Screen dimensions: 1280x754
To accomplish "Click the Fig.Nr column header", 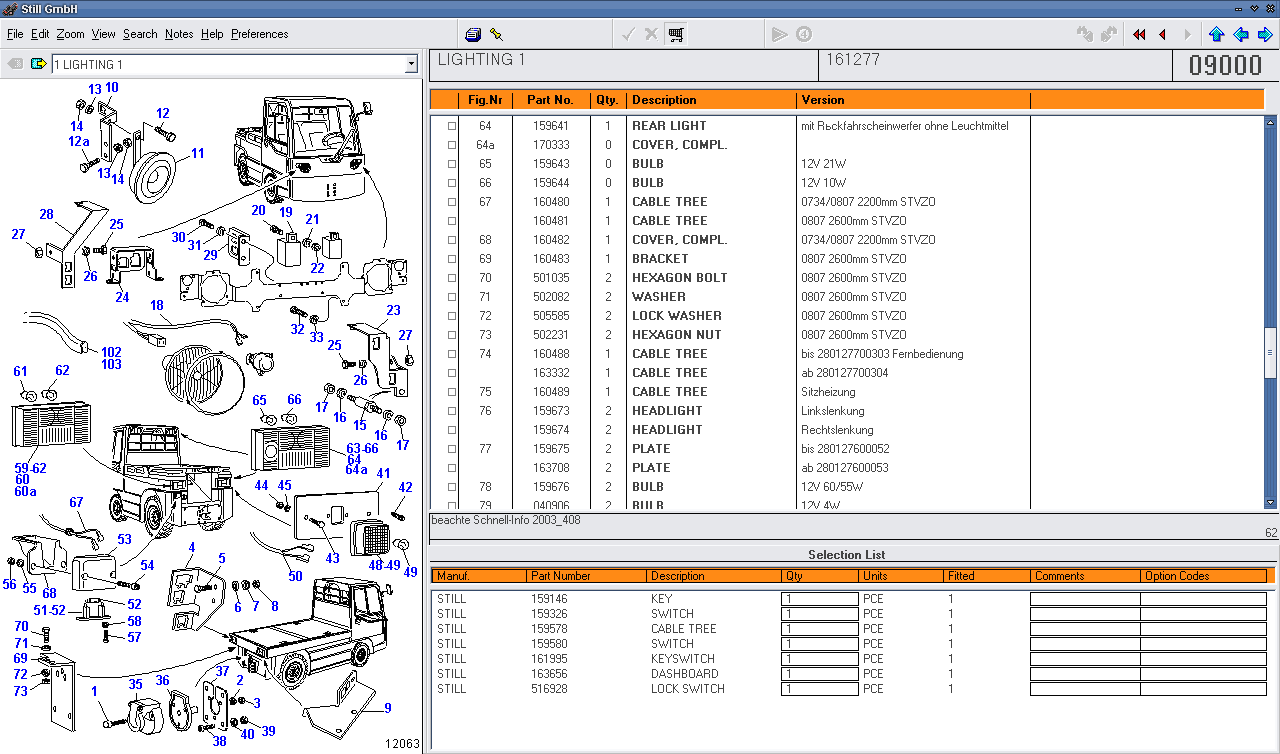I will point(485,100).
